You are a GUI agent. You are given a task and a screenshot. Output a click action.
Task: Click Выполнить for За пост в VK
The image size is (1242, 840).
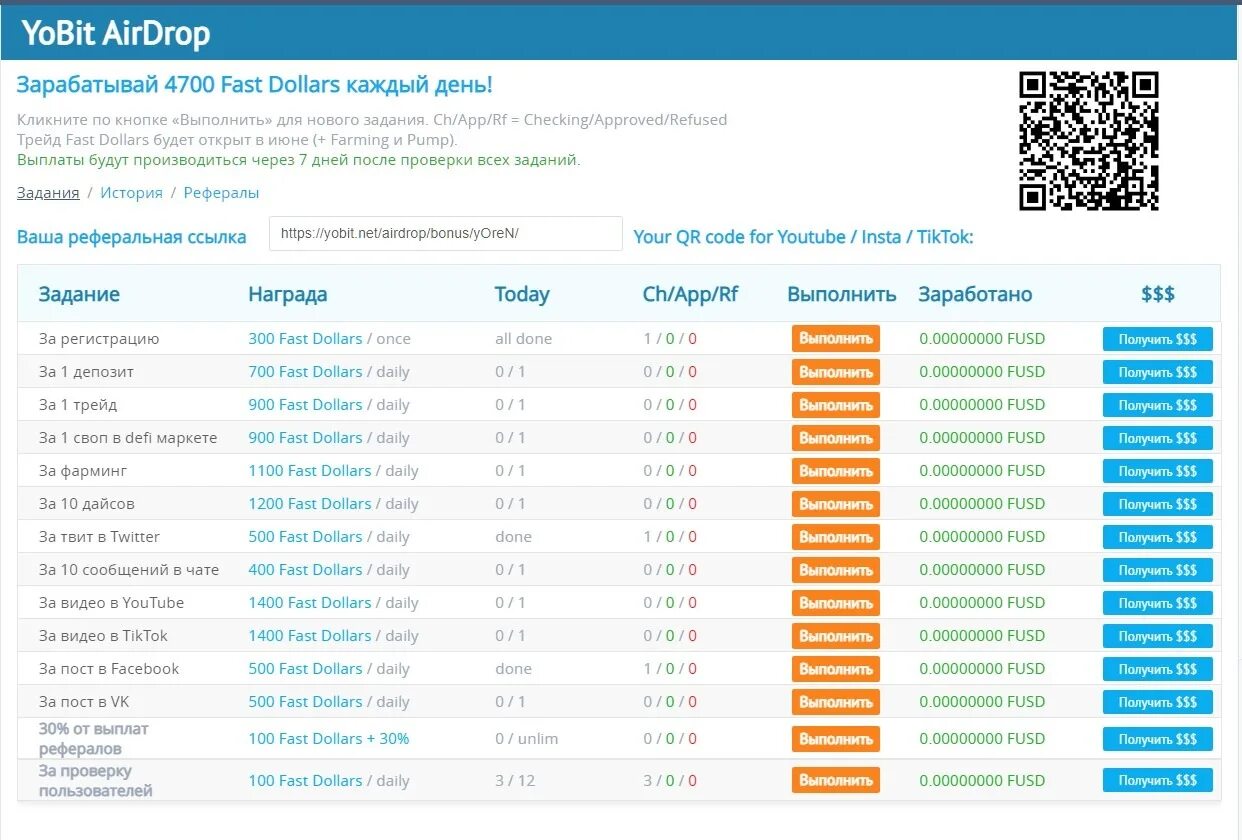(836, 702)
